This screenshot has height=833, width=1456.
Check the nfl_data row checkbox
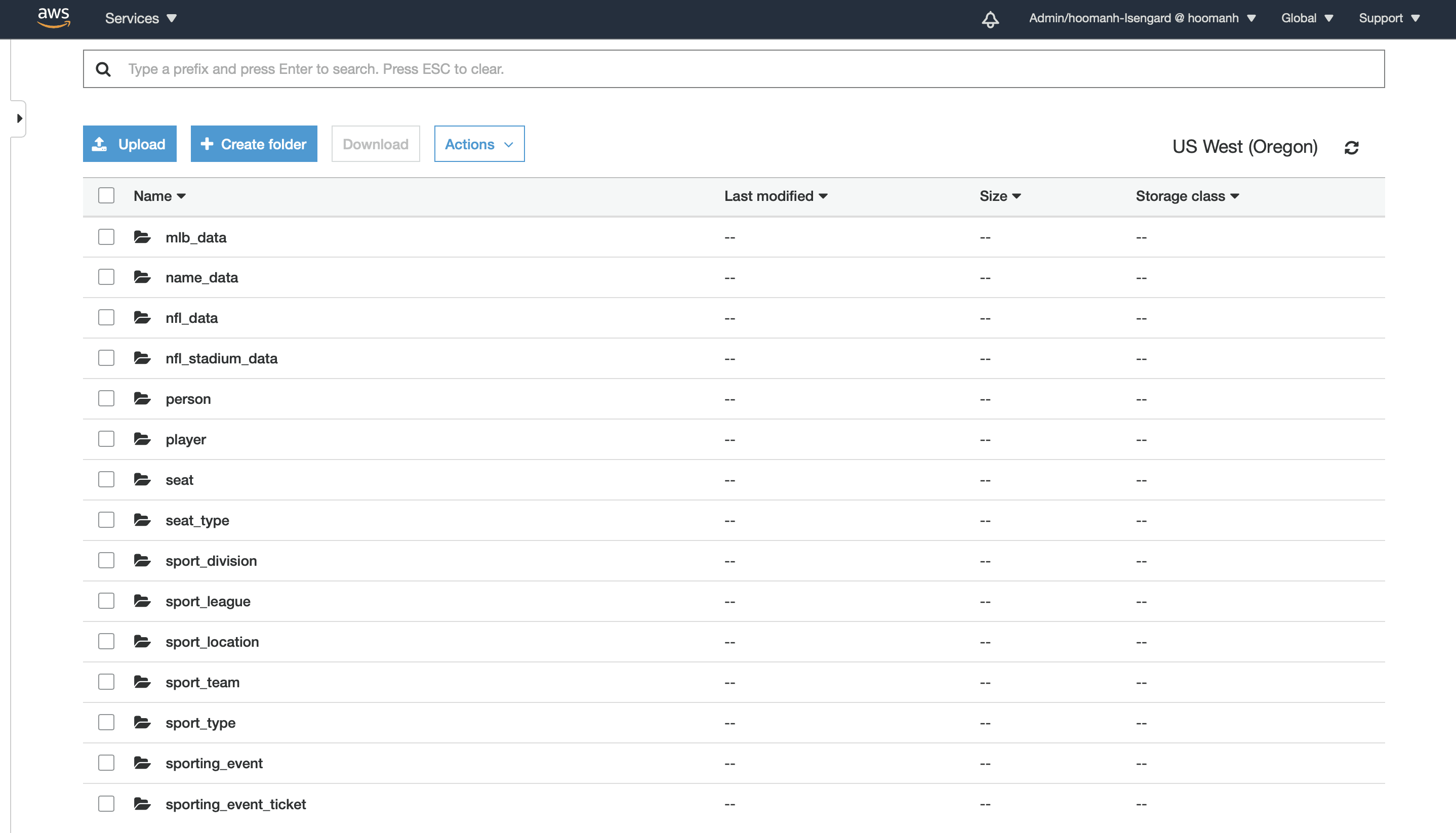click(106, 317)
